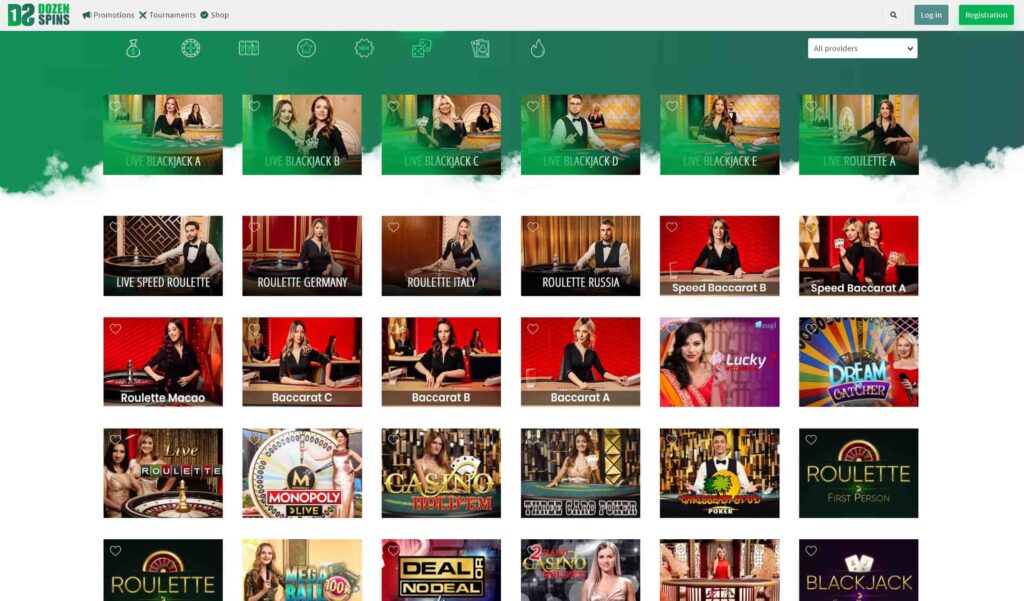Open the slot reels category icon
This screenshot has width=1024, height=601.
(249, 48)
